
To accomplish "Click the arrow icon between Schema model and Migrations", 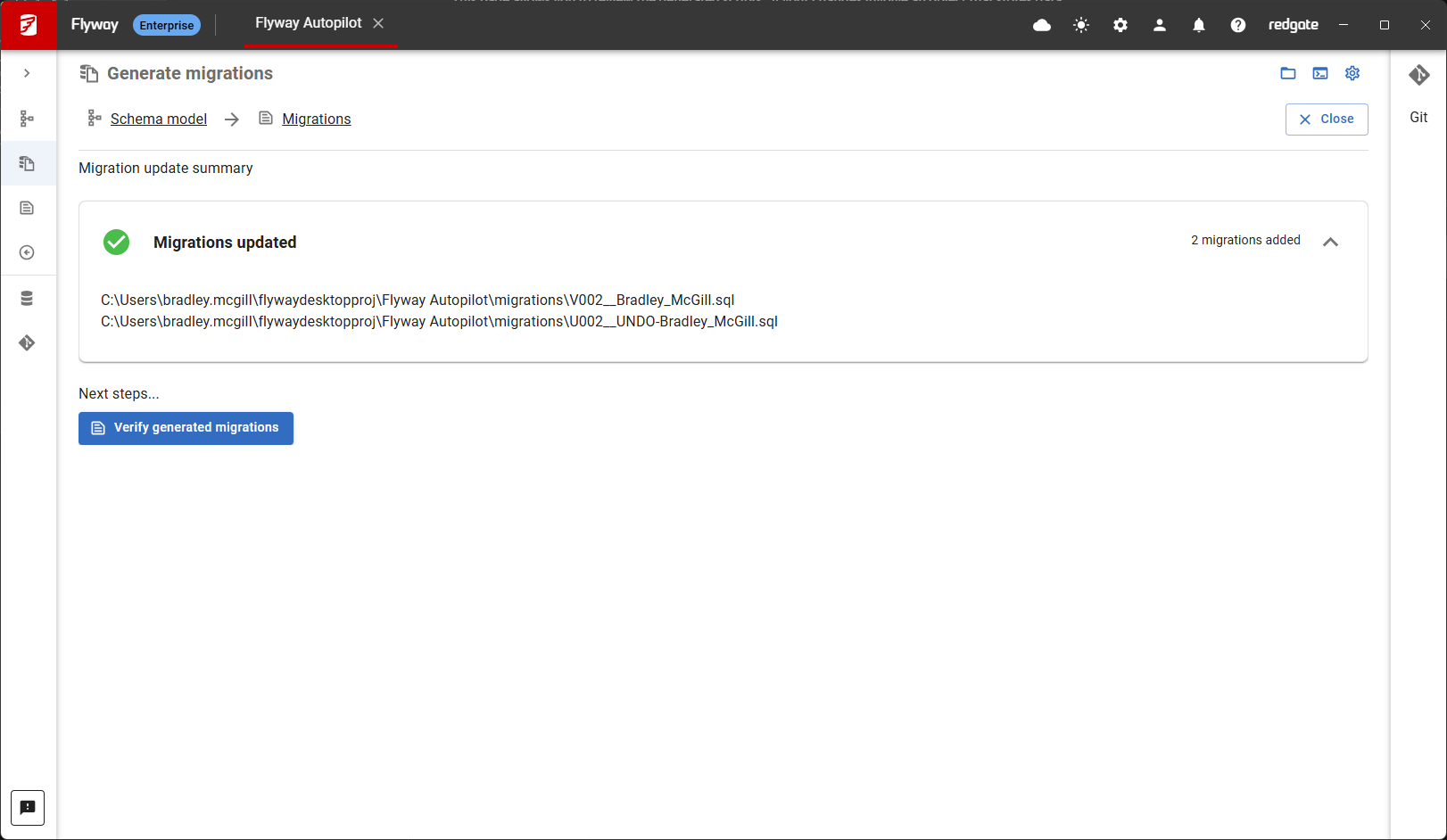I will [x=232, y=119].
